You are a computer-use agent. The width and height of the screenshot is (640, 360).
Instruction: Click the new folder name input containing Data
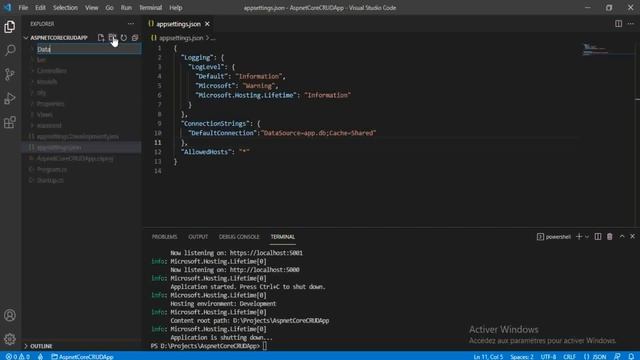click(x=89, y=49)
